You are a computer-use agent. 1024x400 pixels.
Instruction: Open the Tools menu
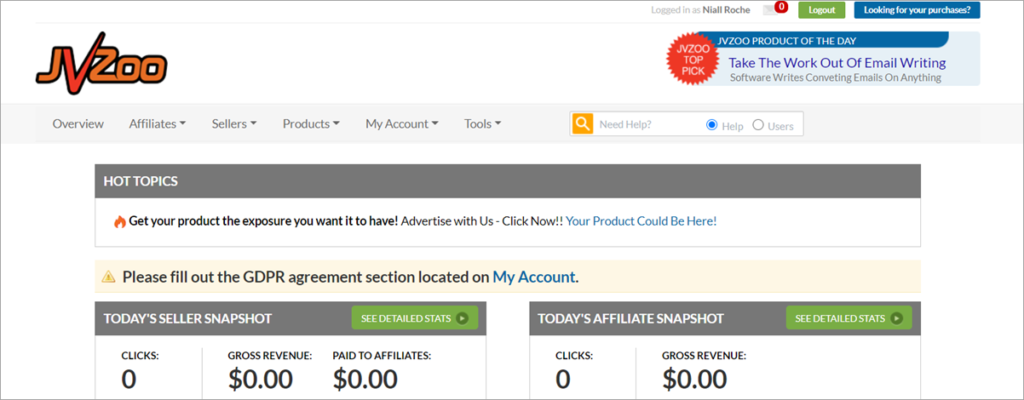click(x=483, y=124)
